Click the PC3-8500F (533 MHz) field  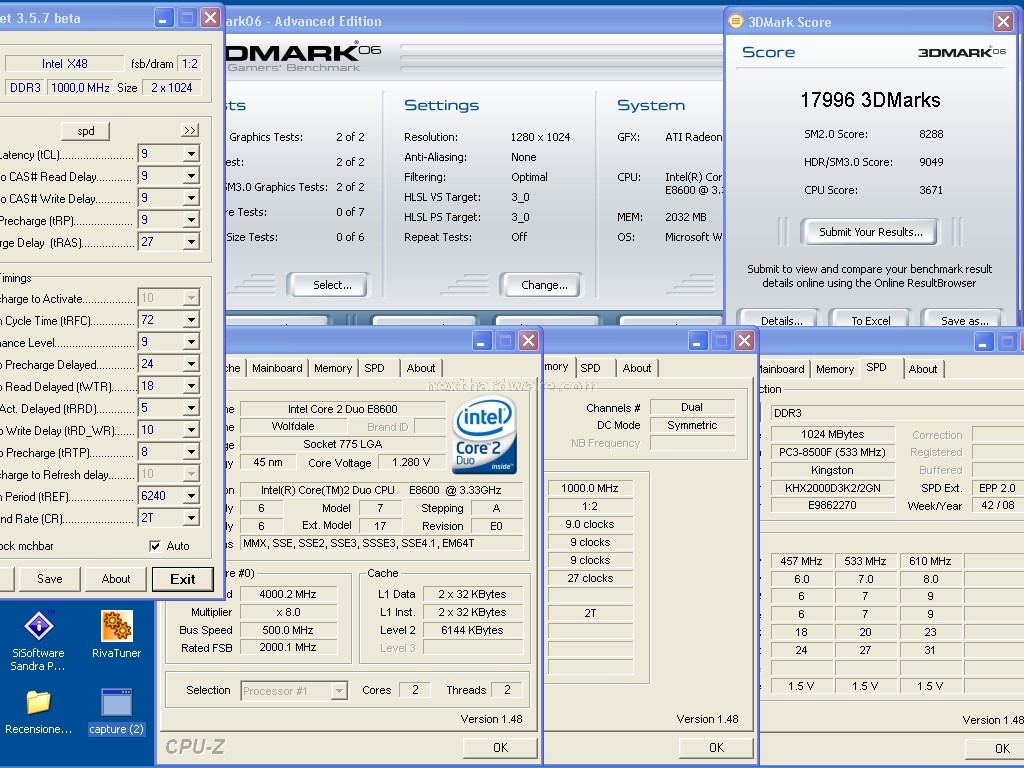point(833,452)
